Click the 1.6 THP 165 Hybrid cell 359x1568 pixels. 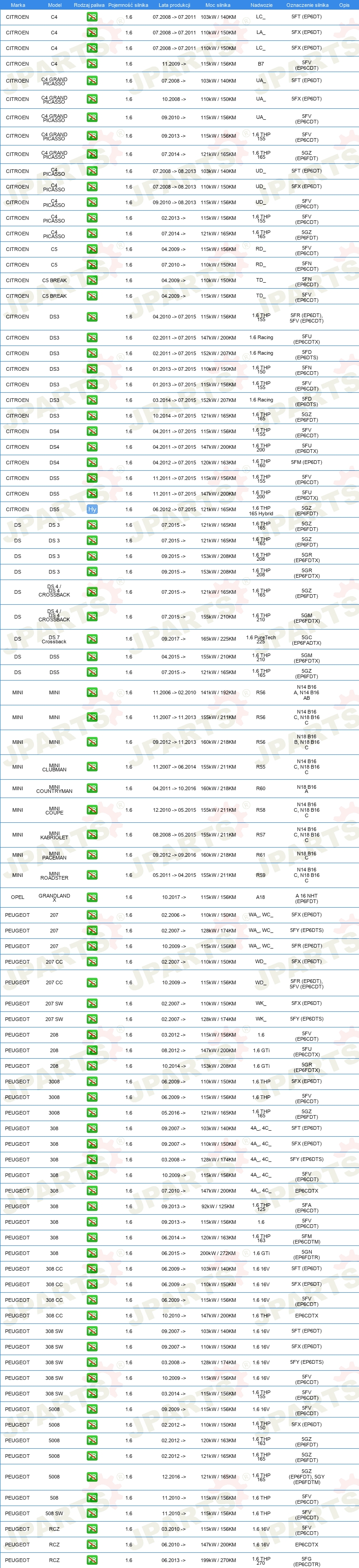coord(261,510)
